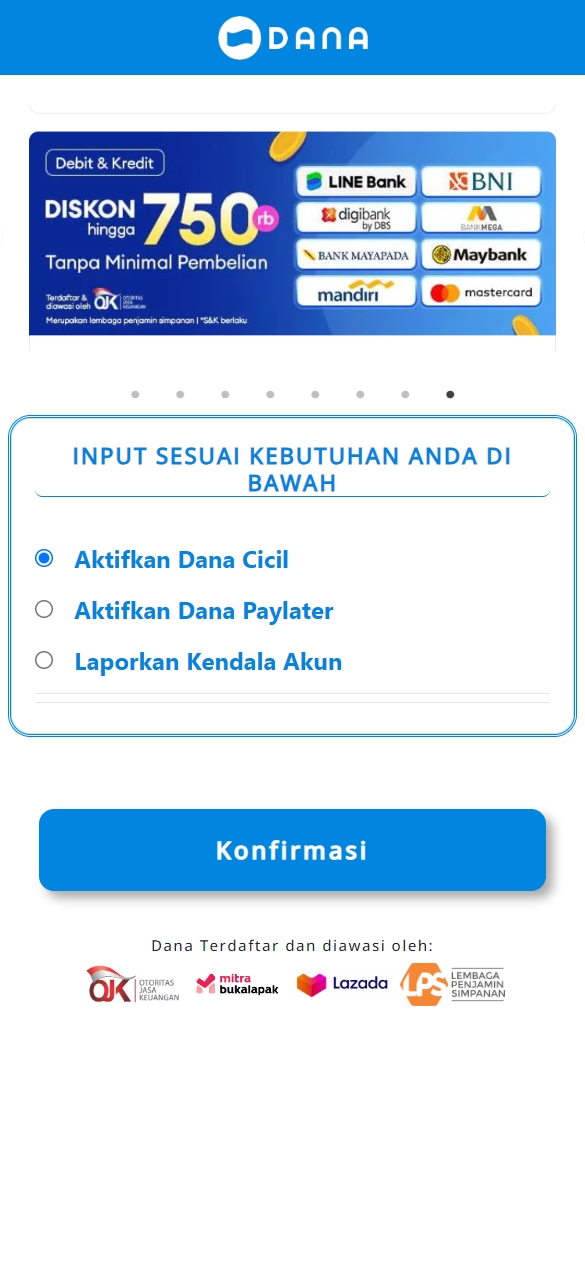Tap the mandiri logo on banner
Image resolution: width=585 pixels, height=1266 pixels.
[355, 292]
